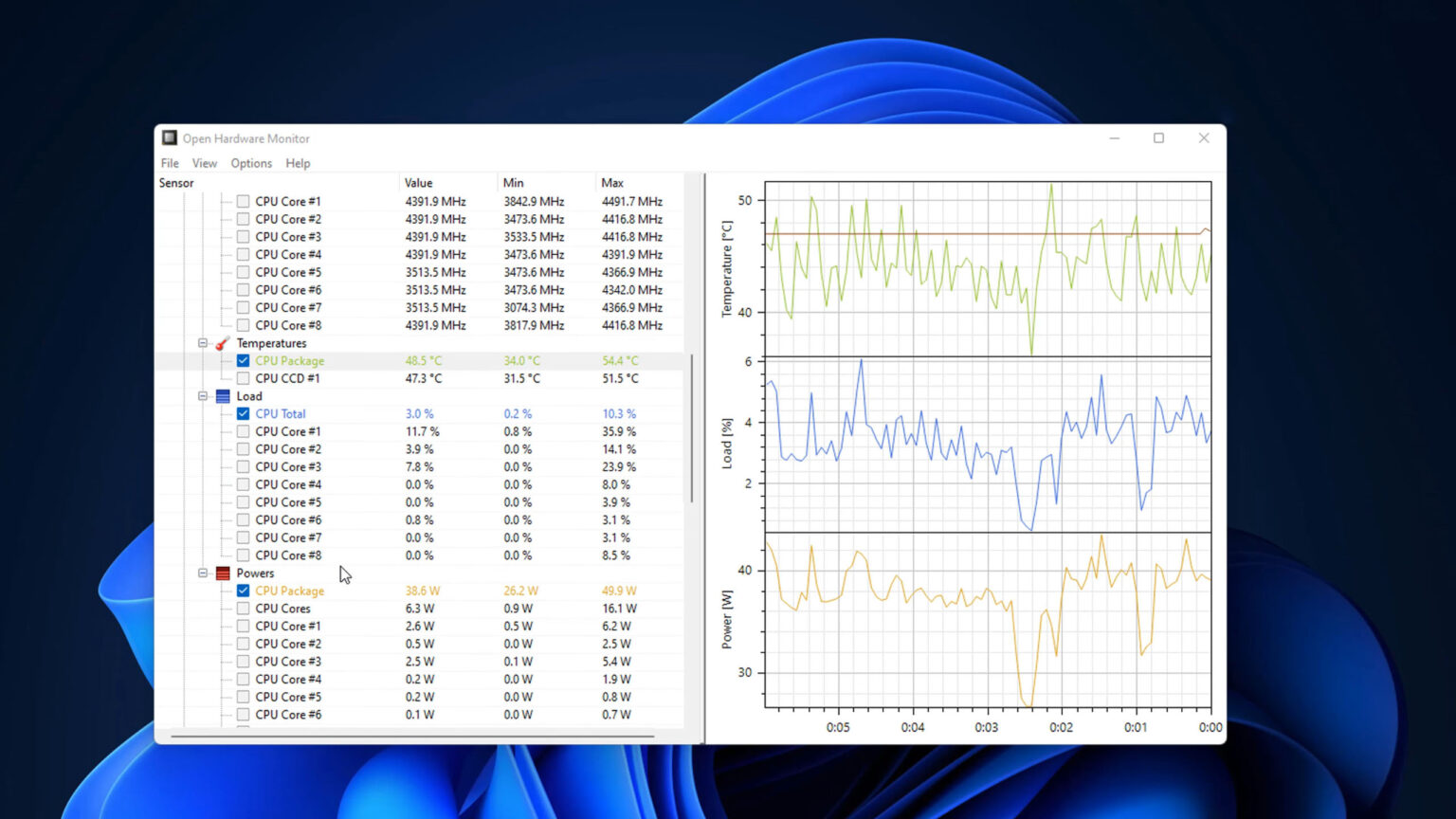Select the CPU Package power sensor
Screen dimensions: 1456x819
tap(289, 590)
